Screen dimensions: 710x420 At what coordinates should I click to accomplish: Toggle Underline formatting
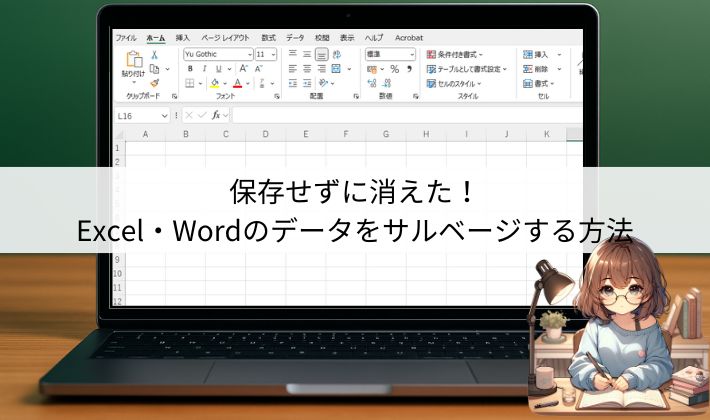(219, 69)
